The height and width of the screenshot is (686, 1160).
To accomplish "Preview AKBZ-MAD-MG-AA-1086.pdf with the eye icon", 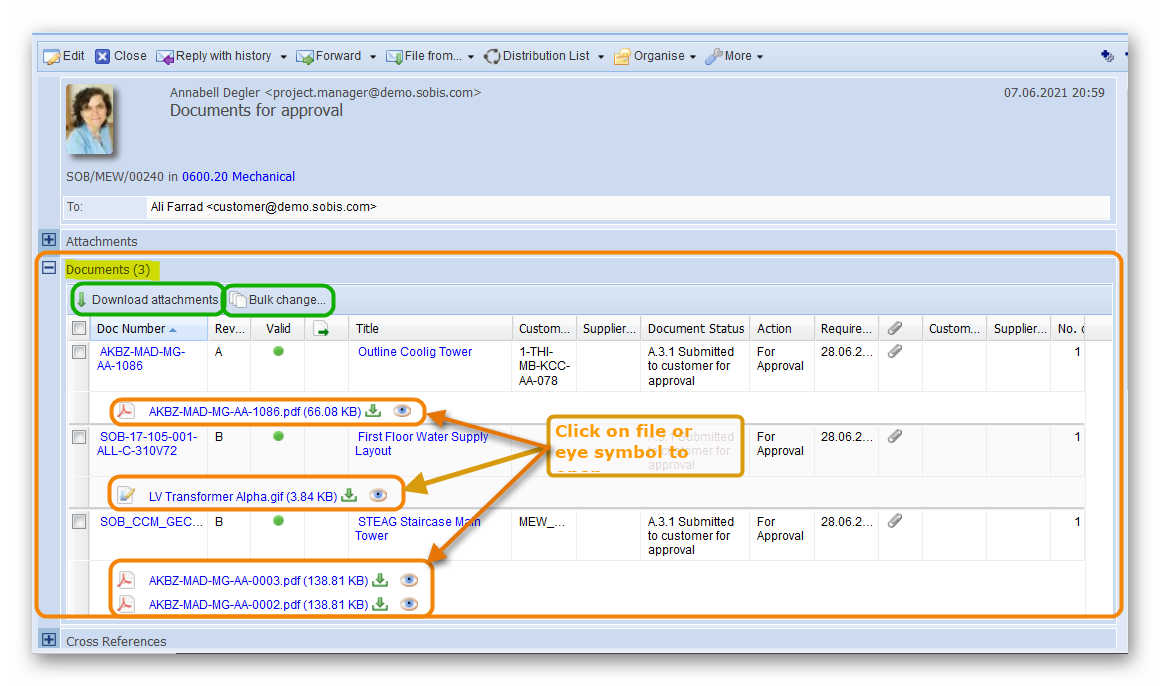I will (402, 411).
